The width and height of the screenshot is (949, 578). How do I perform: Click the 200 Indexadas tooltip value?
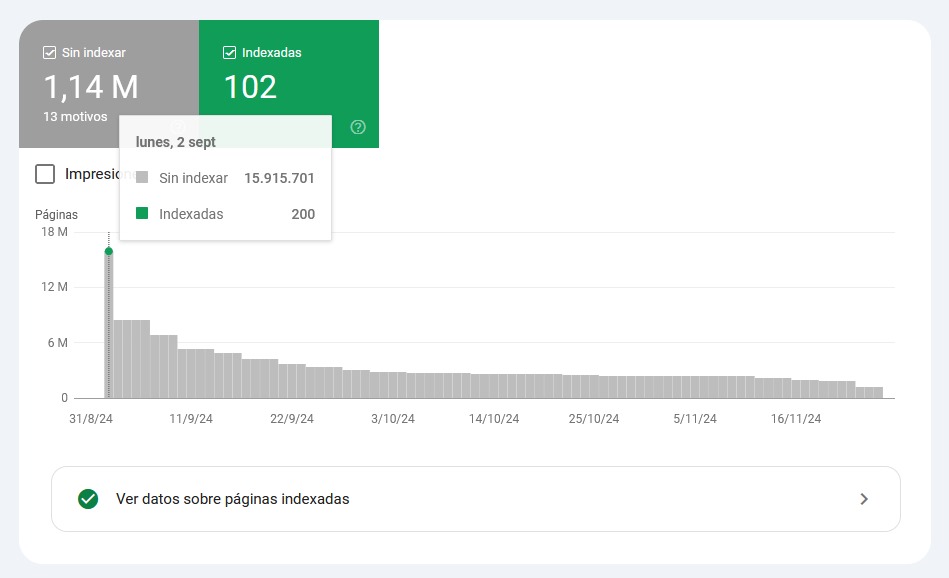point(303,214)
